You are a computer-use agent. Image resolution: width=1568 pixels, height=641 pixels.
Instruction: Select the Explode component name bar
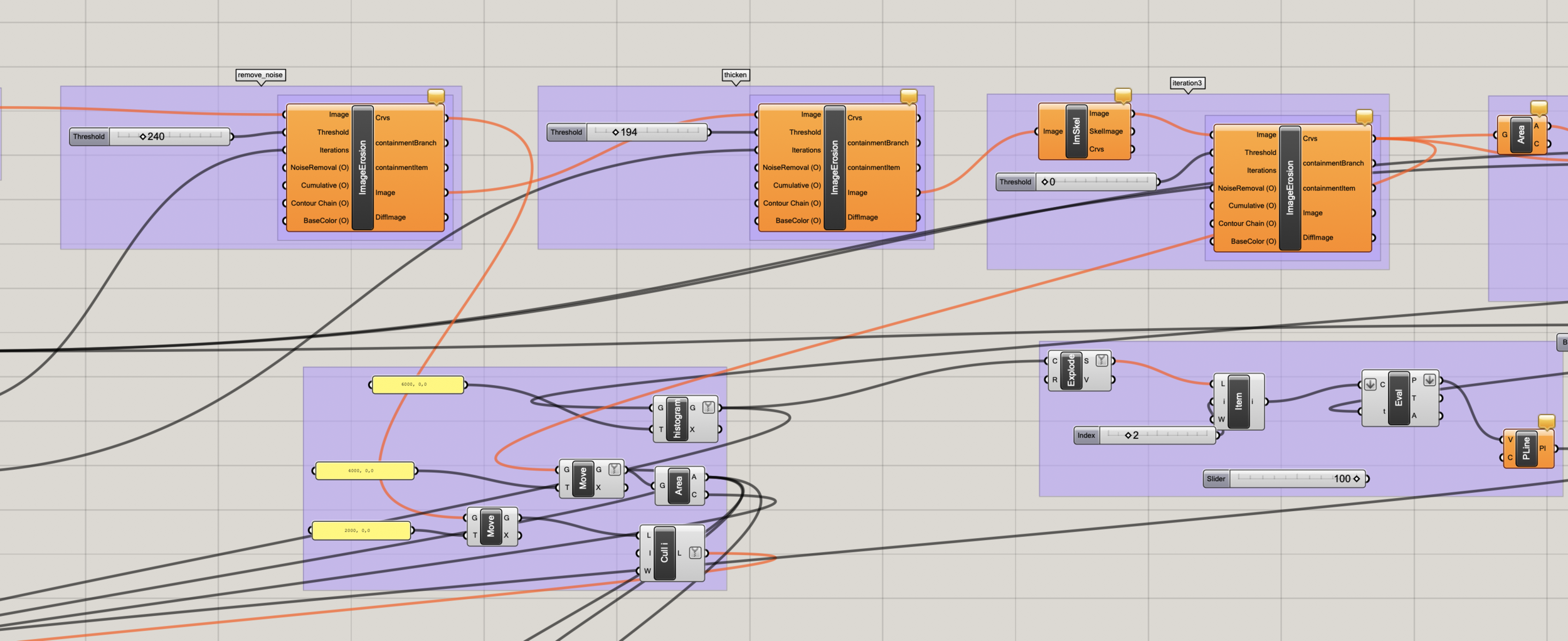[1071, 370]
